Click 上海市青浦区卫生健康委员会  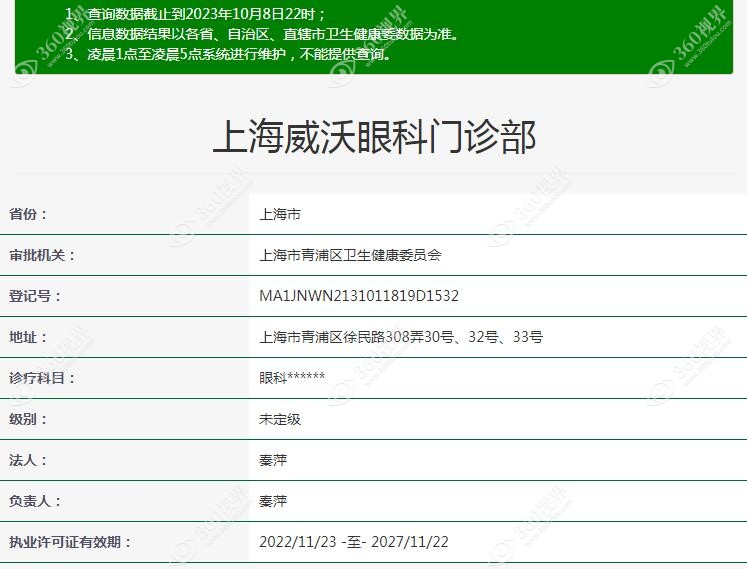coord(350,255)
